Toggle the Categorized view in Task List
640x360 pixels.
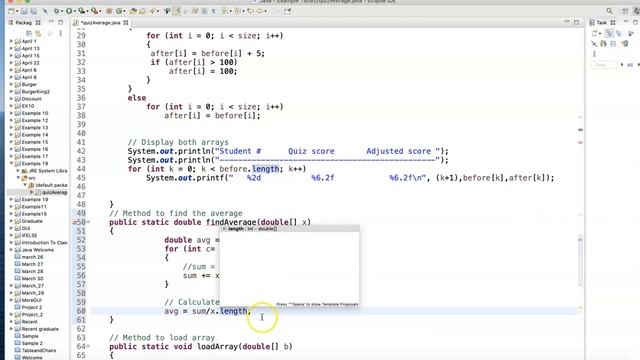[x=609, y=33]
